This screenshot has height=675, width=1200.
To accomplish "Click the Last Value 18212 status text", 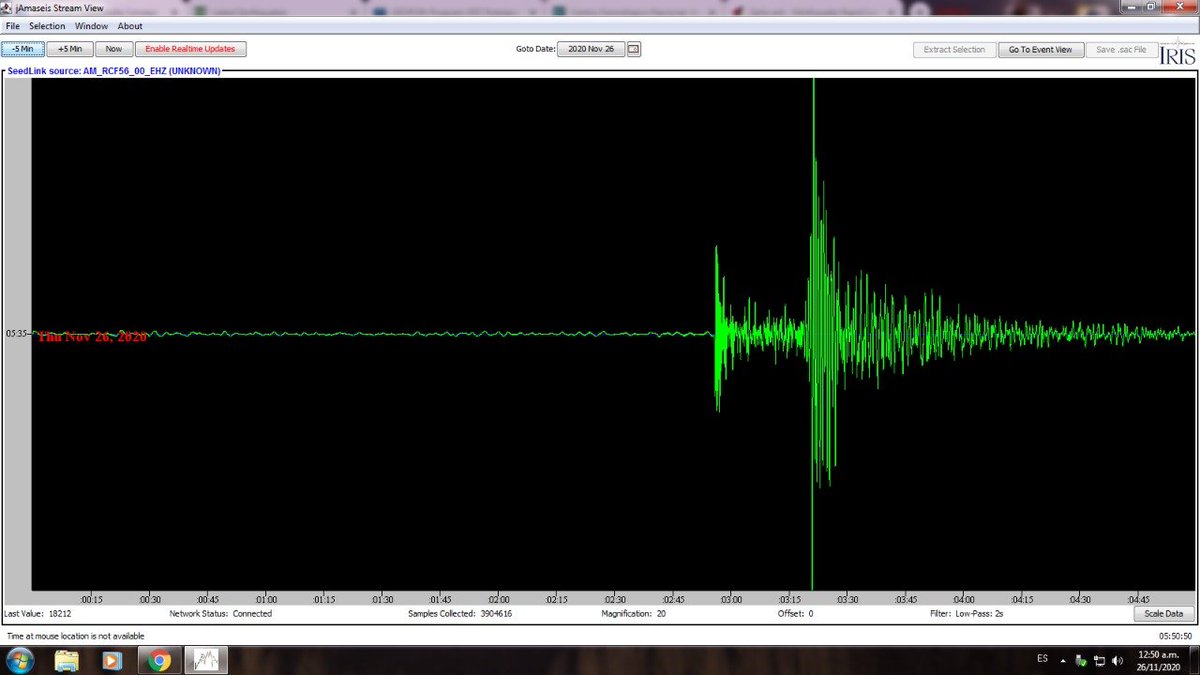I will pyautogui.click(x=36, y=614).
